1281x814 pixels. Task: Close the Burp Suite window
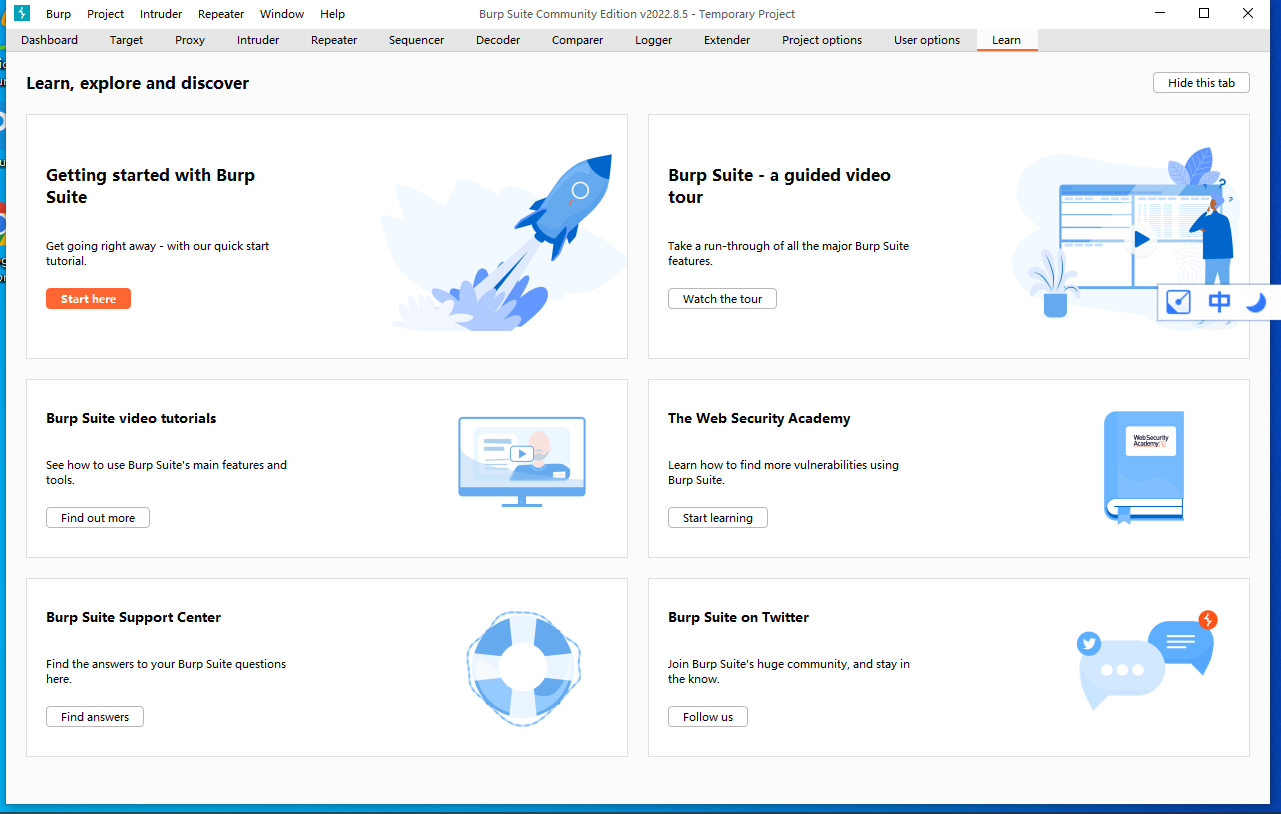coord(1248,13)
